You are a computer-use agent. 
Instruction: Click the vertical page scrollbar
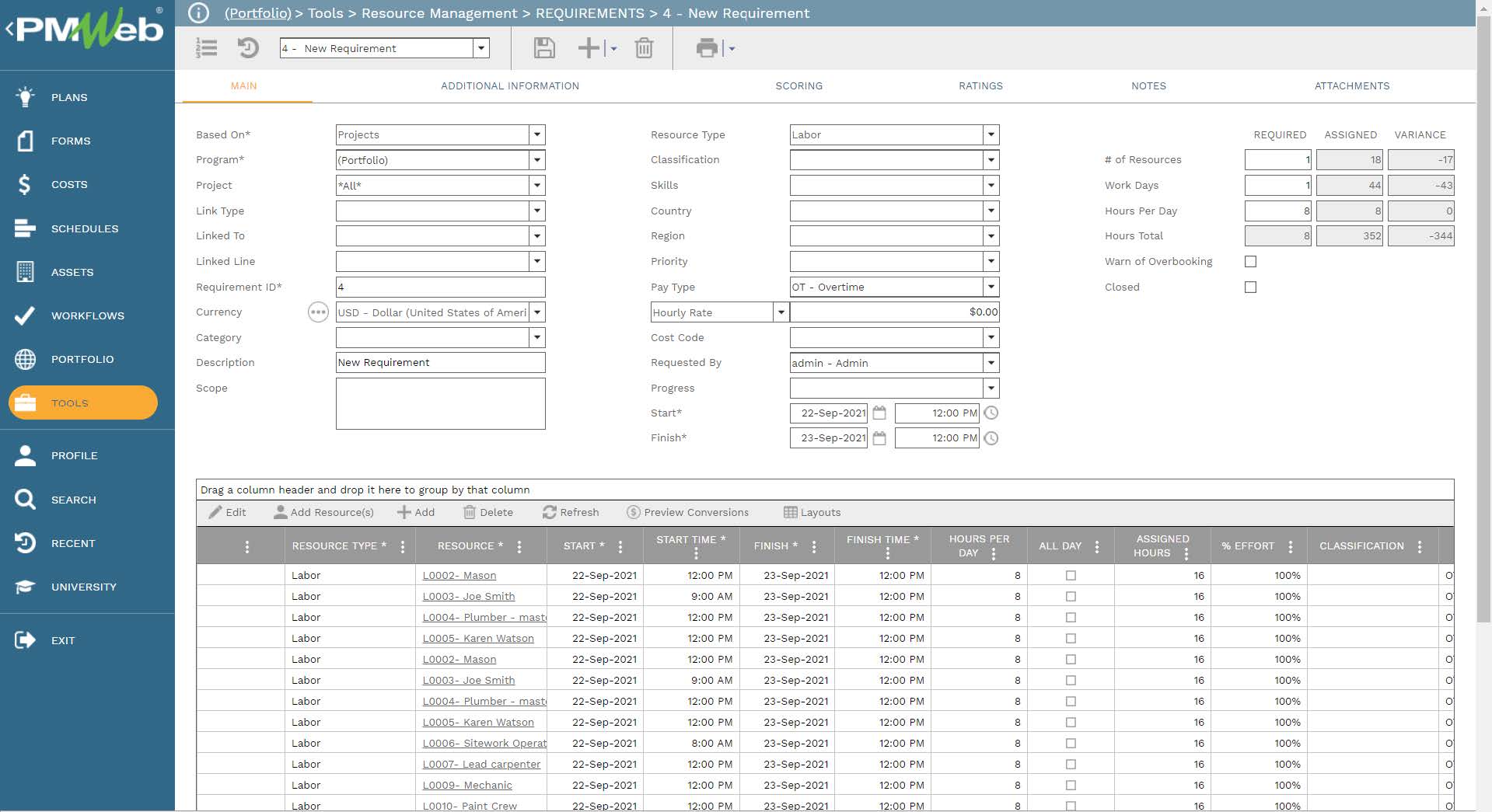(1483, 319)
